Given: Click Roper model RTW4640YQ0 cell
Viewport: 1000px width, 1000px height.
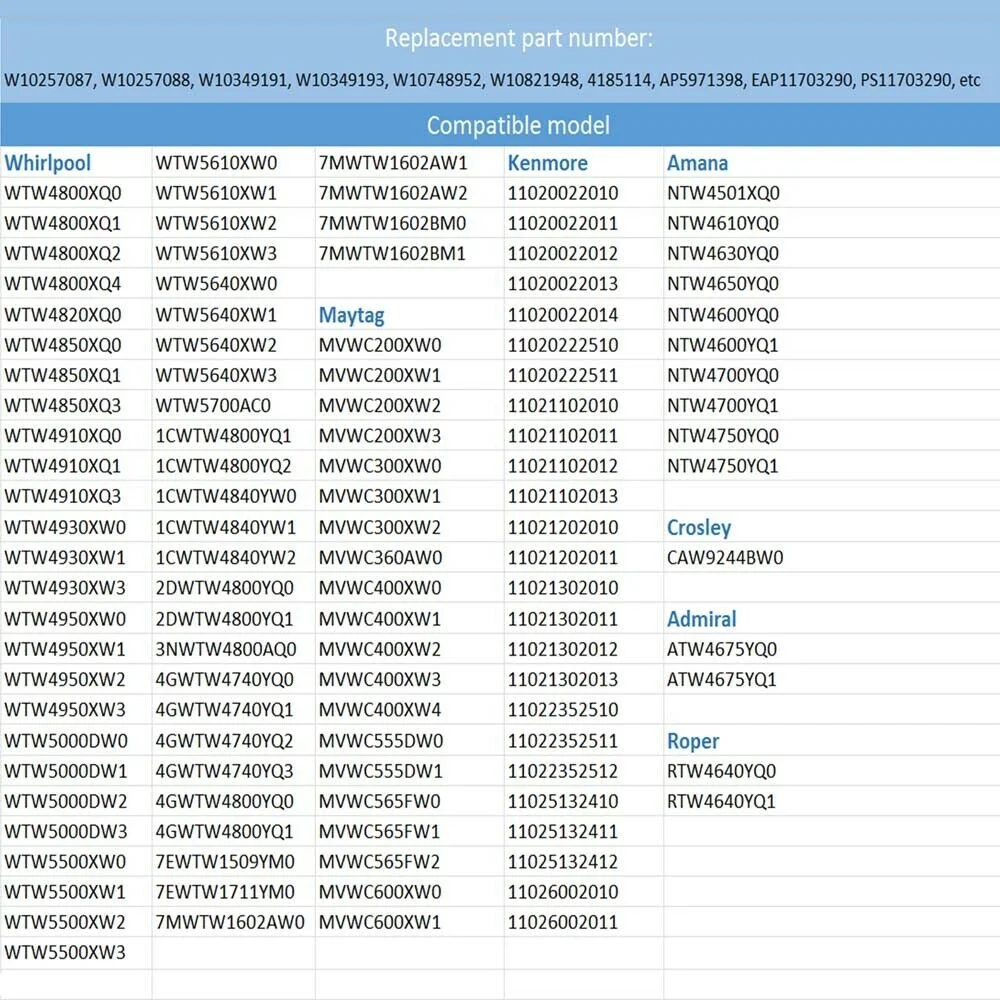Looking at the screenshot, I should tap(722, 771).
